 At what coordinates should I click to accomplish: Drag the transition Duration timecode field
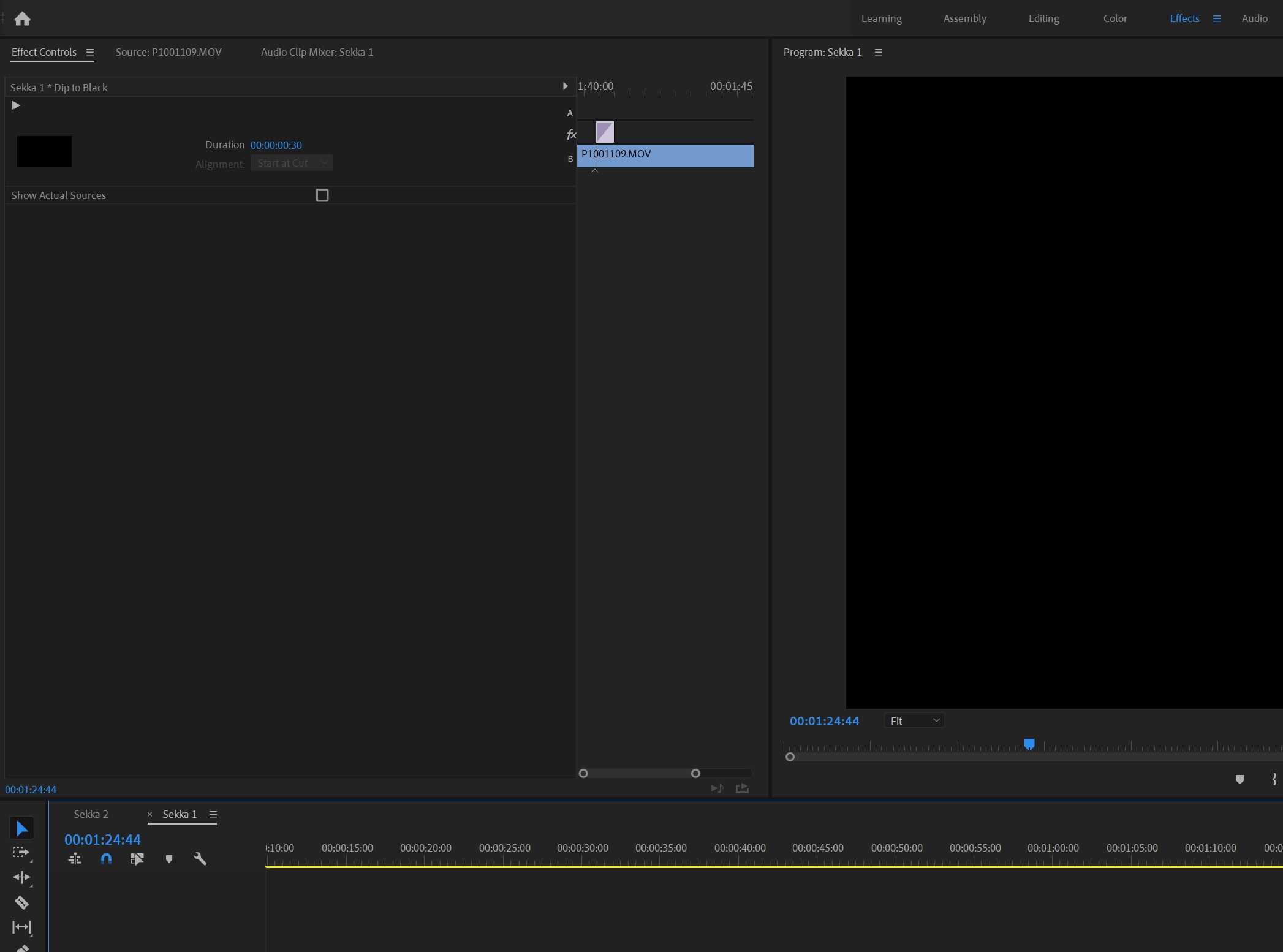point(275,145)
